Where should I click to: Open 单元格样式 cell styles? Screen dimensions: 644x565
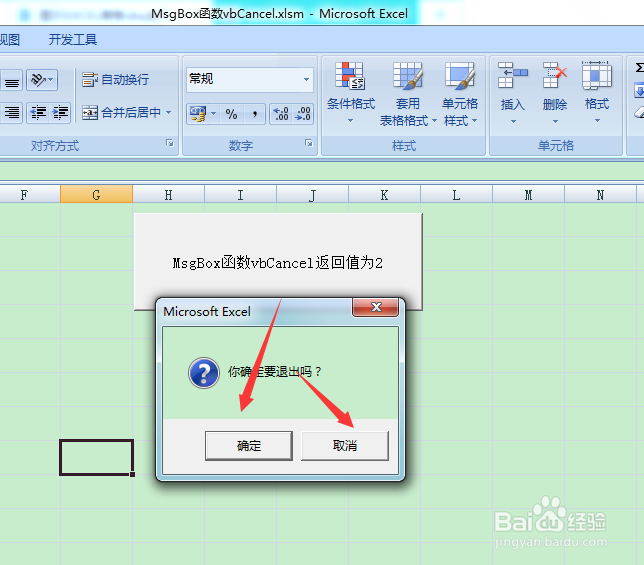tap(460, 94)
